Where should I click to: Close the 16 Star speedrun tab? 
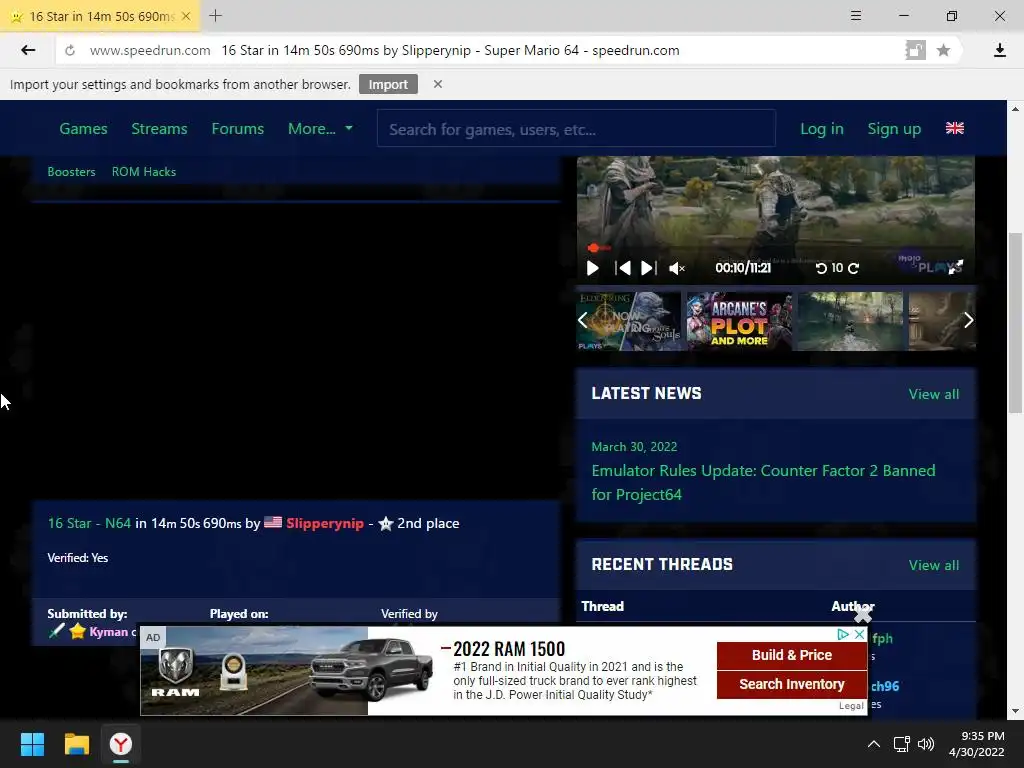tap(186, 16)
